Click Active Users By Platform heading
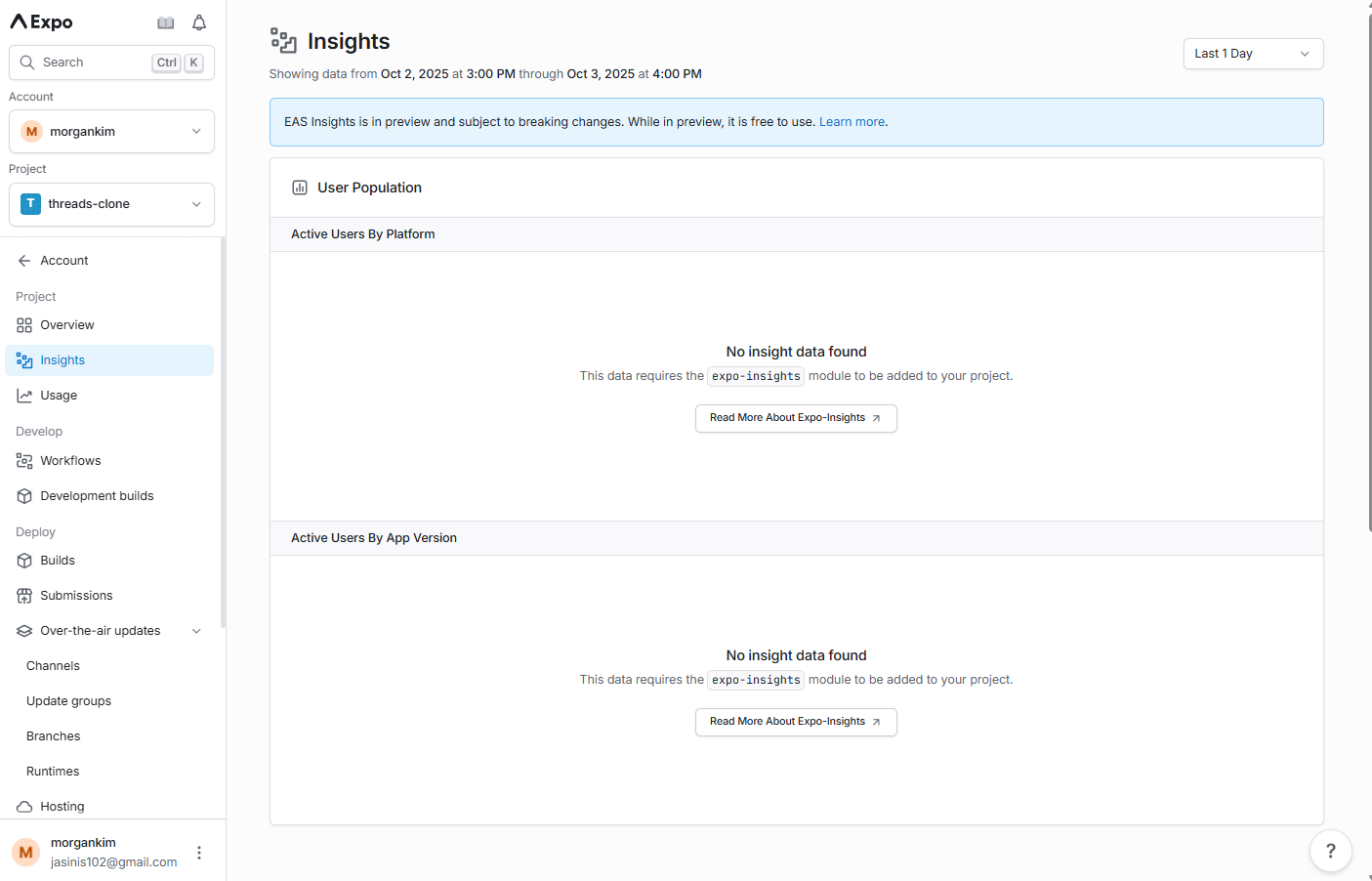The width and height of the screenshot is (1372, 881). [x=363, y=234]
